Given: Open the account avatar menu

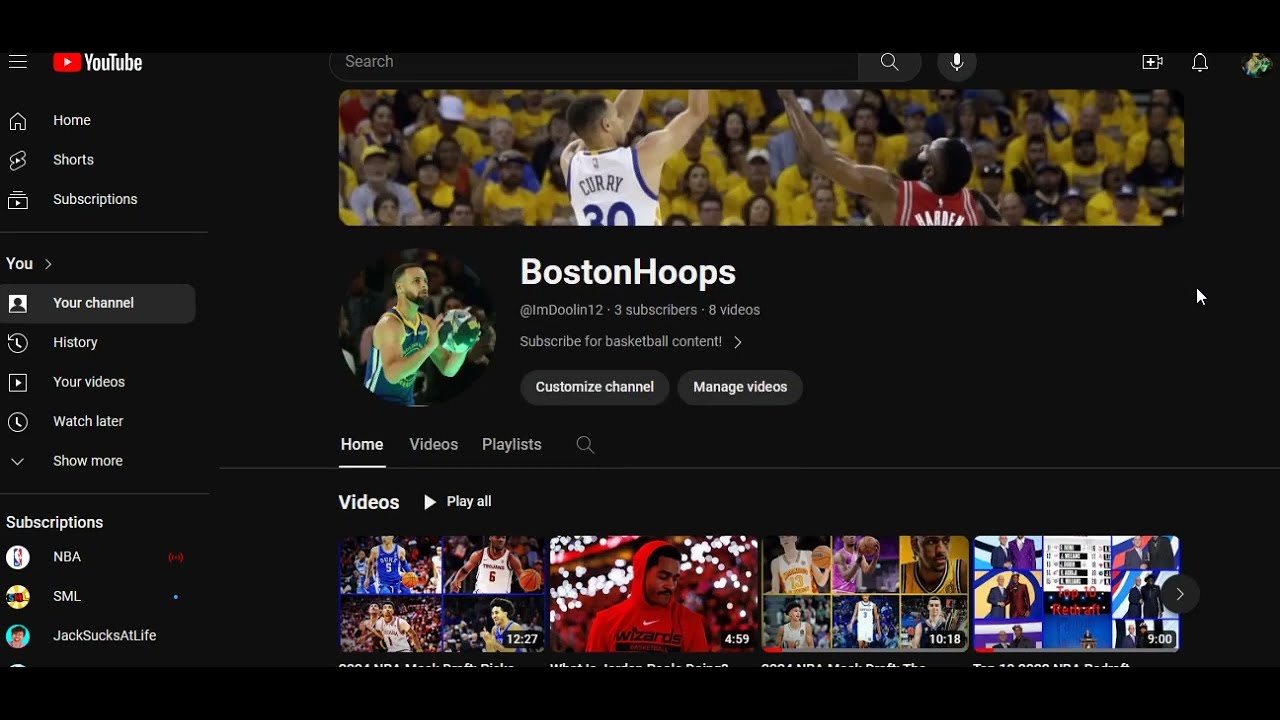Looking at the screenshot, I should (x=1256, y=64).
